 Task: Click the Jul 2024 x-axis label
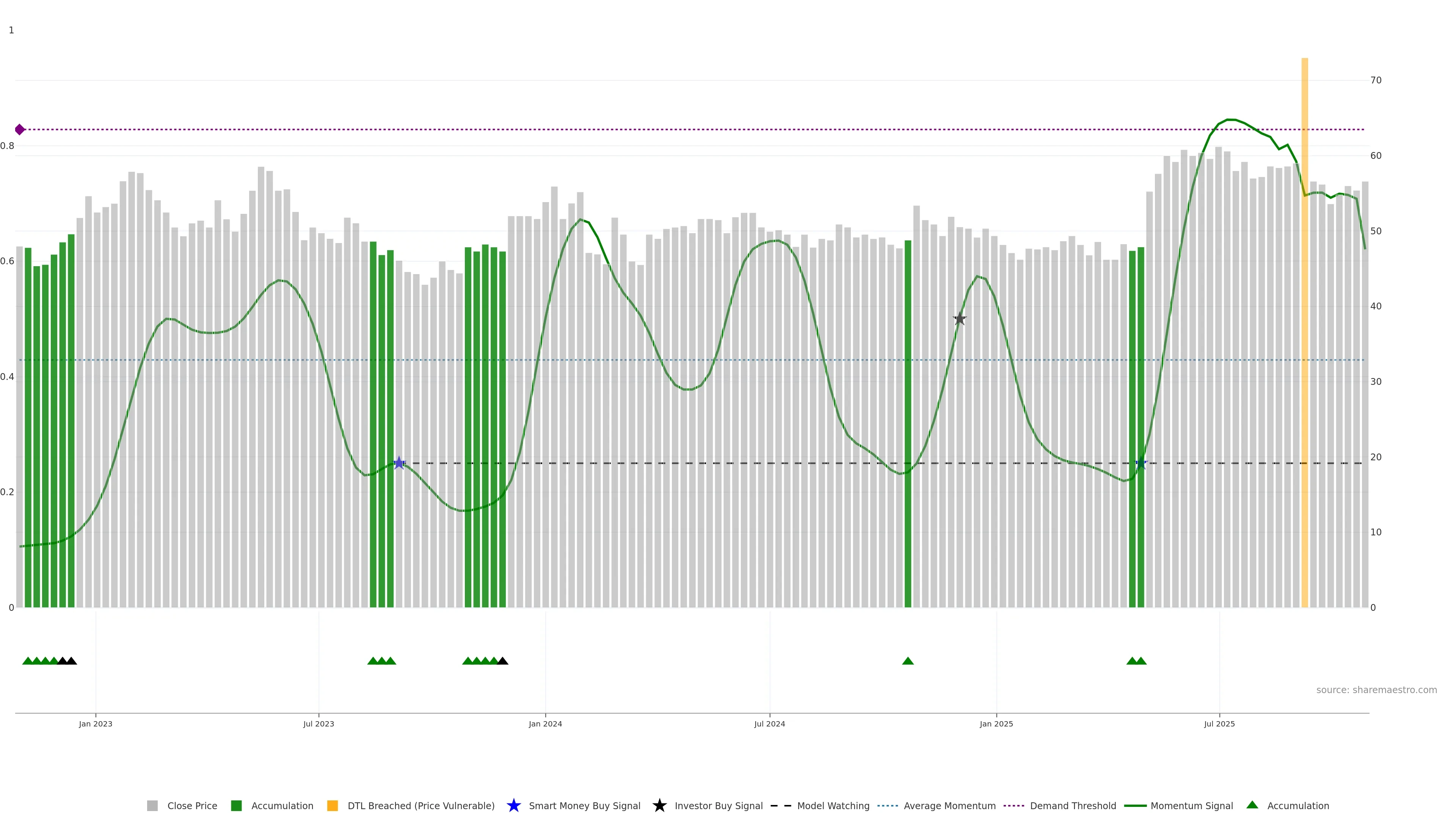pyautogui.click(x=769, y=723)
